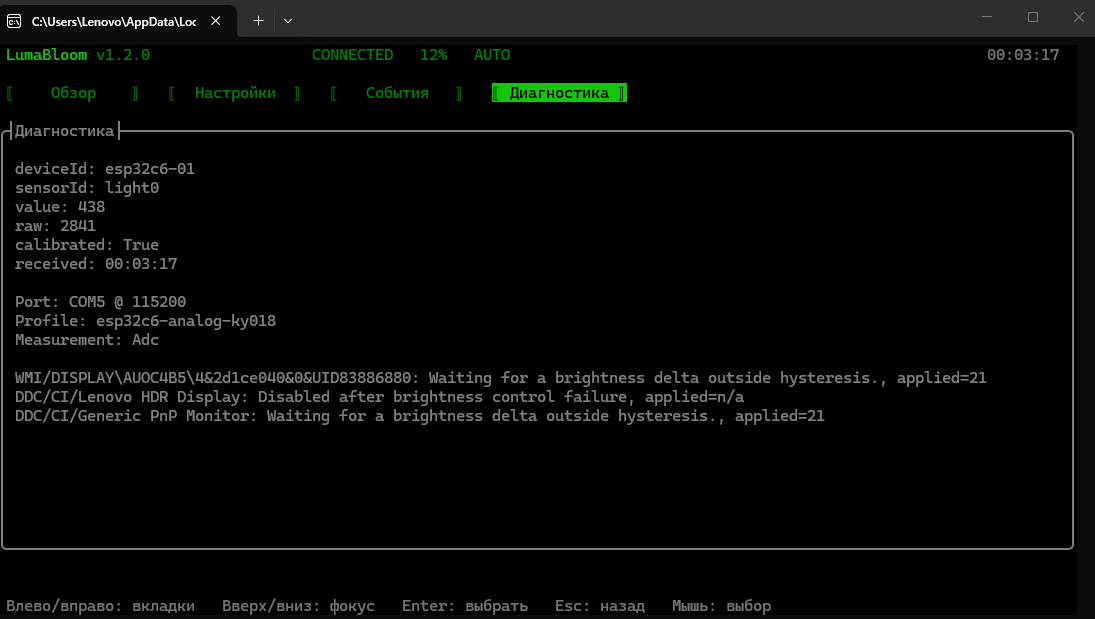Click the Profile: esp32c6-analog-ky018 line
The width and height of the screenshot is (1095, 619).
tap(145, 321)
